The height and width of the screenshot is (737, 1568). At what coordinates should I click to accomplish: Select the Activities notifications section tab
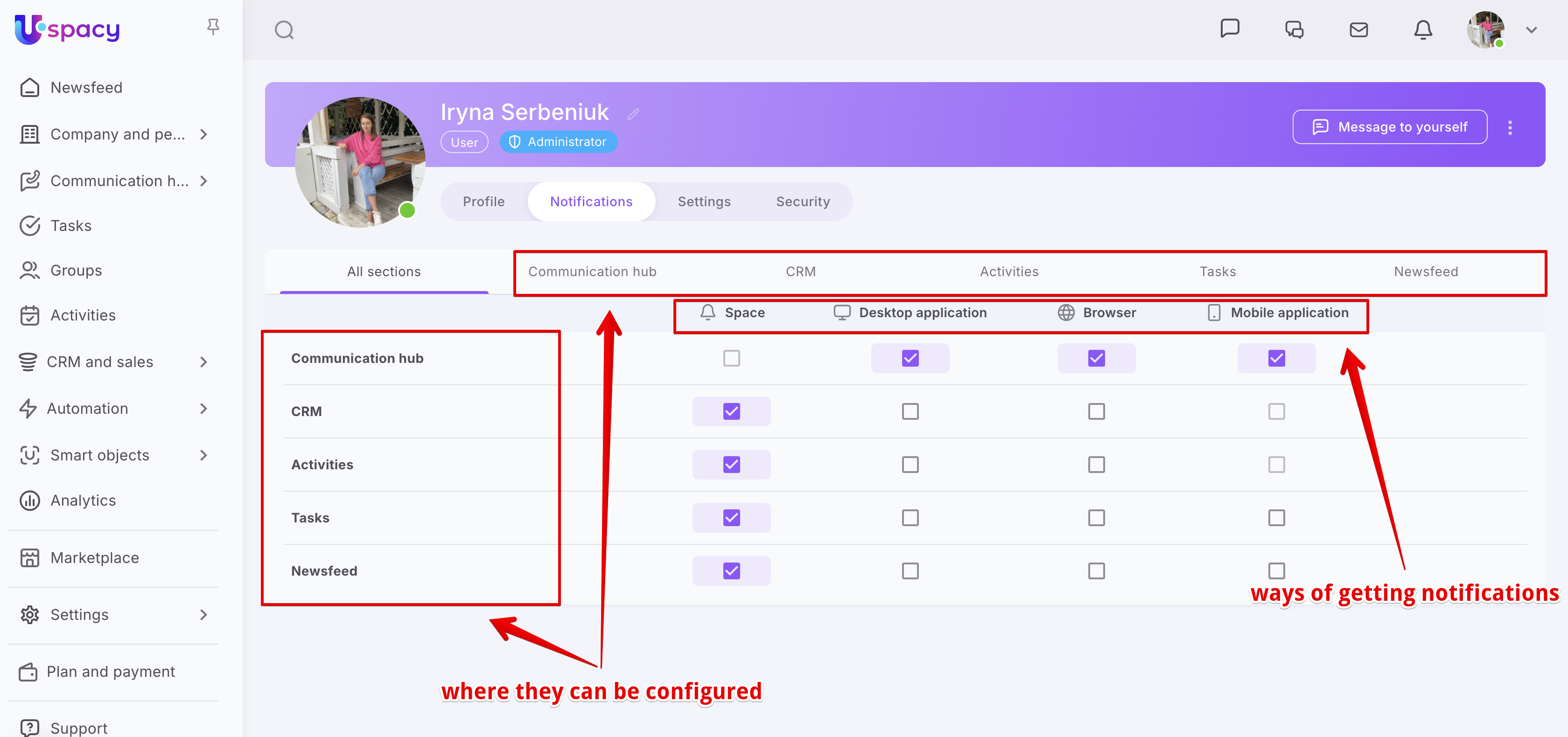coord(1008,271)
